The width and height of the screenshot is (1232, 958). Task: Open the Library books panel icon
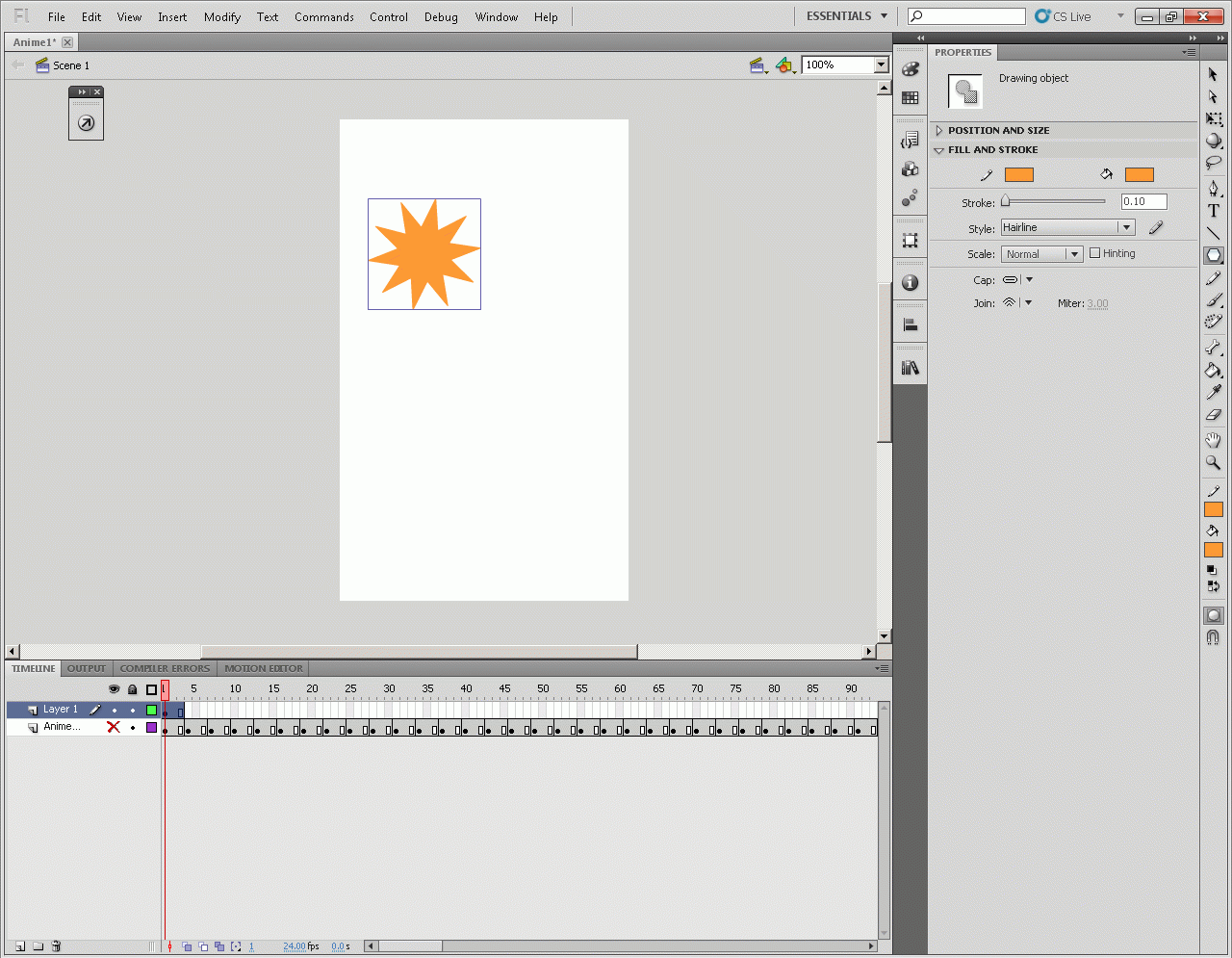click(910, 368)
